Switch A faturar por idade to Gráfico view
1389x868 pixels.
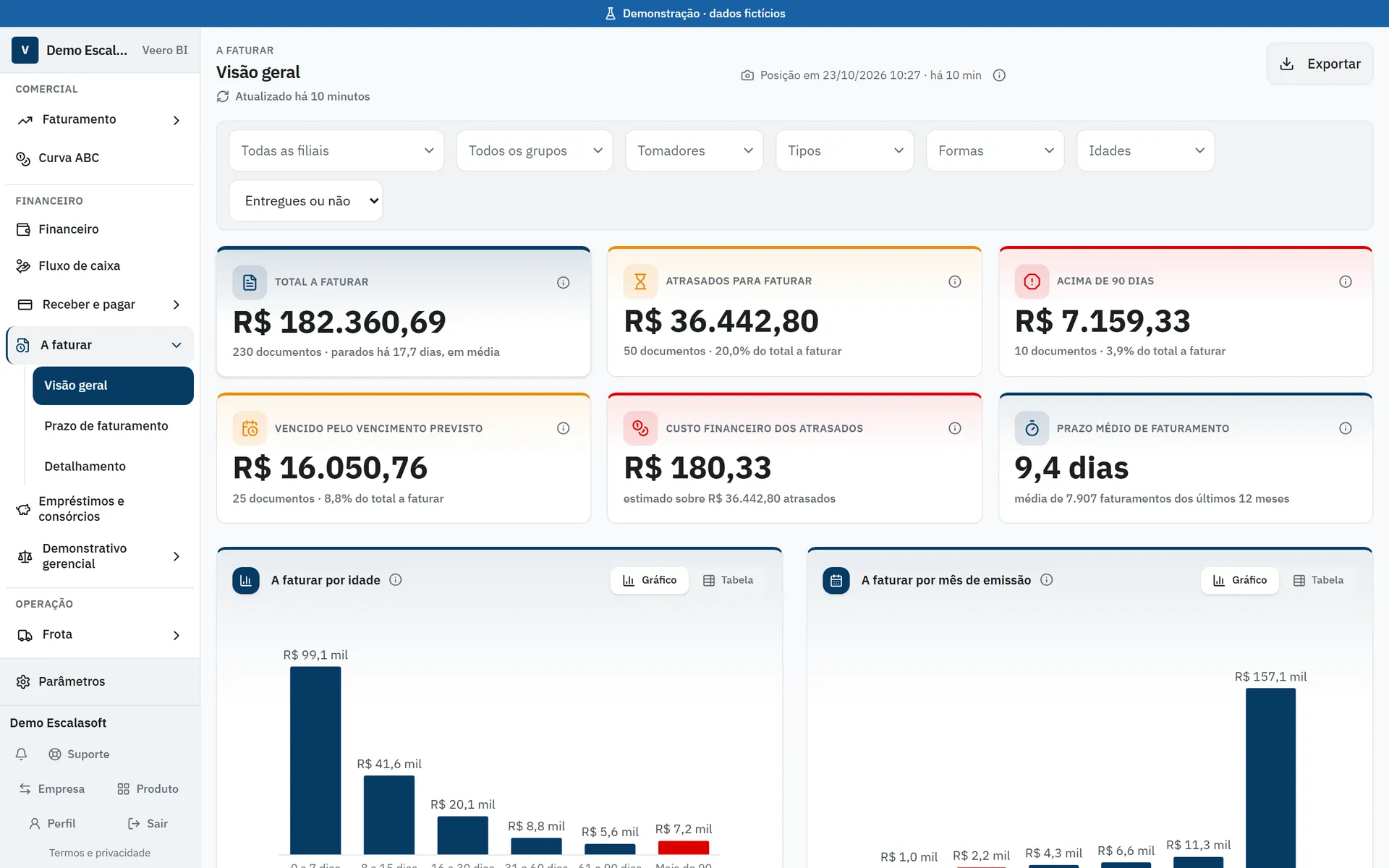point(650,580)
